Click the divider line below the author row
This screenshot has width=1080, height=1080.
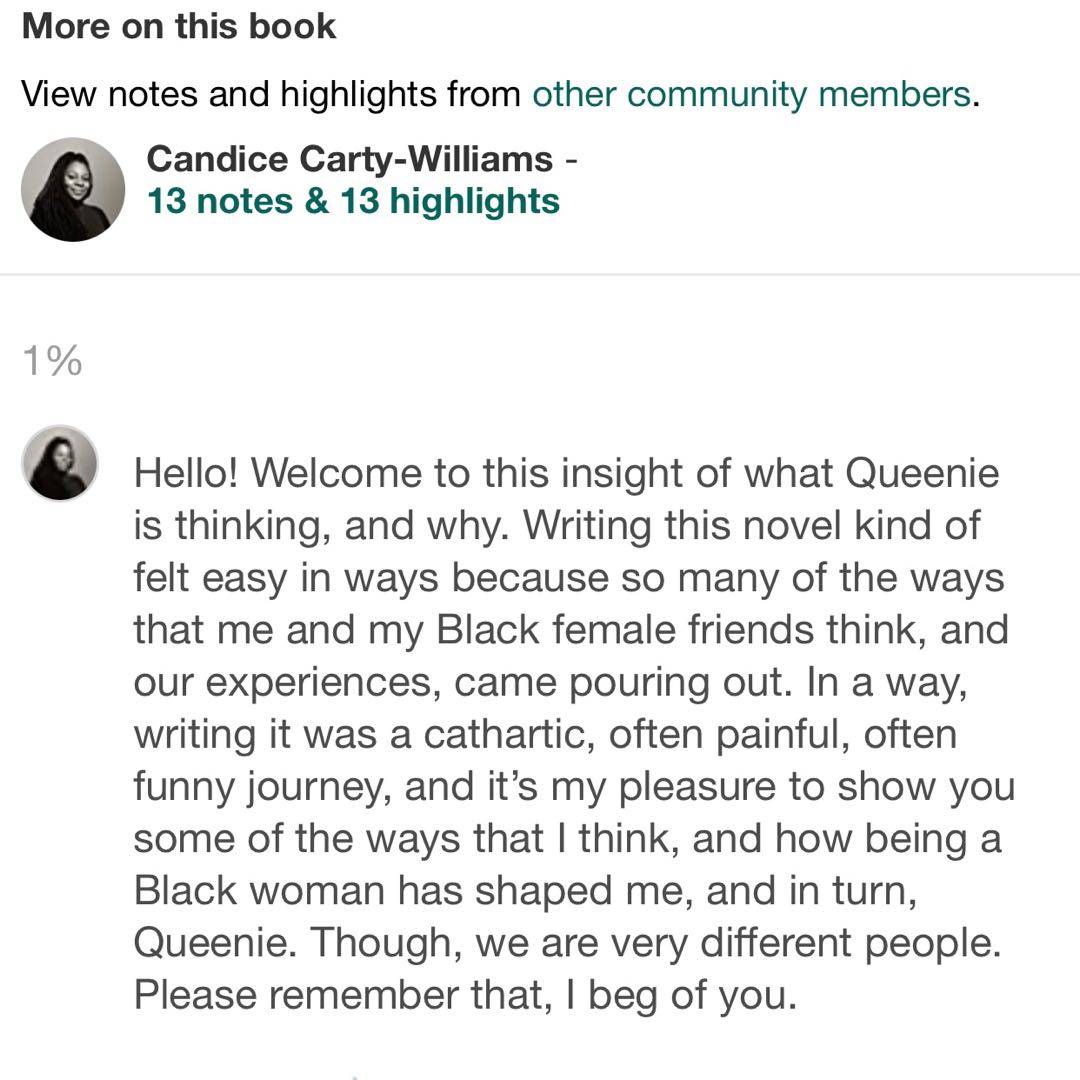540,274
